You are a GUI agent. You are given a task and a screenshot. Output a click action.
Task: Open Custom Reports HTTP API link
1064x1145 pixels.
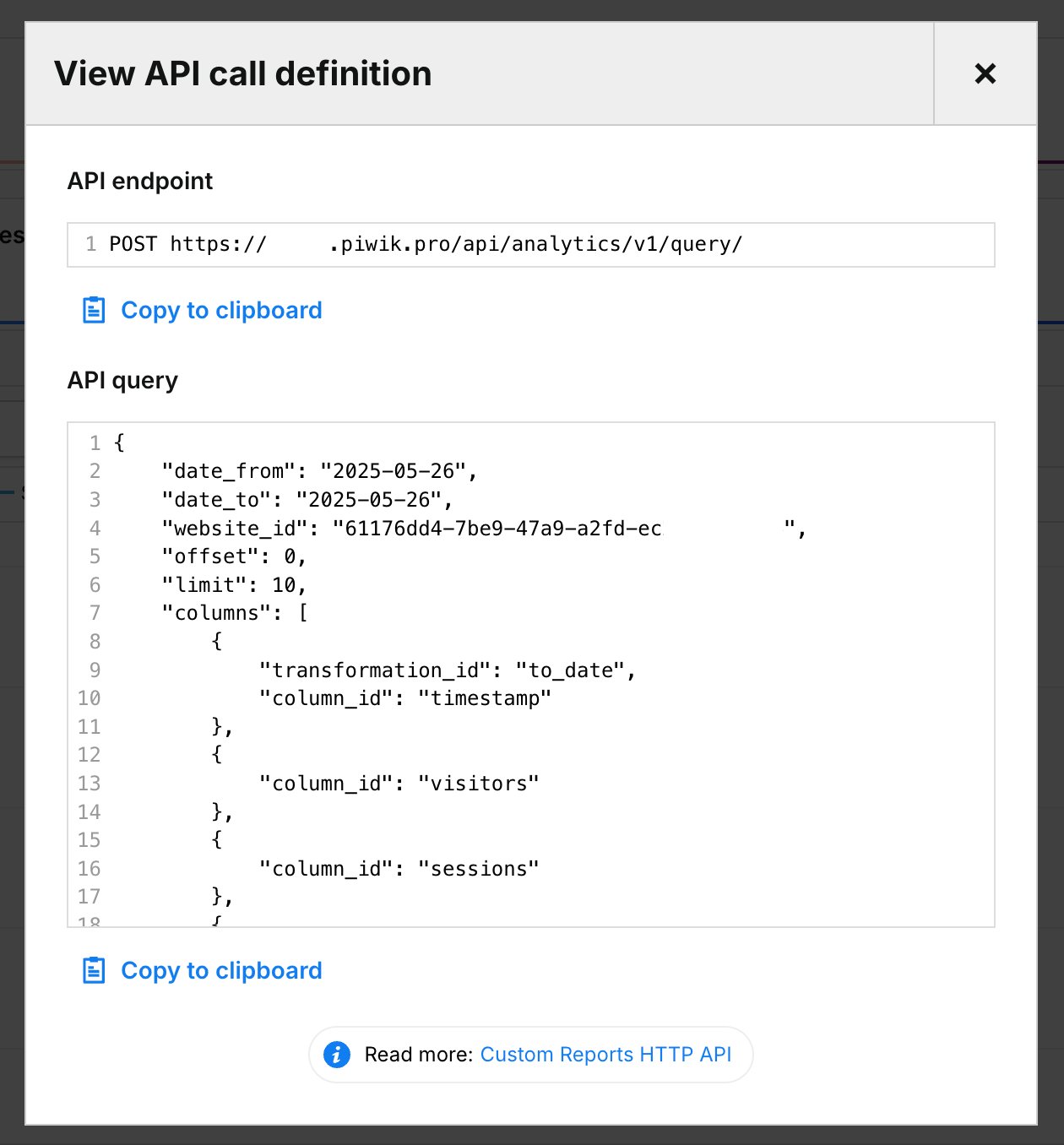pos(605,1054)
